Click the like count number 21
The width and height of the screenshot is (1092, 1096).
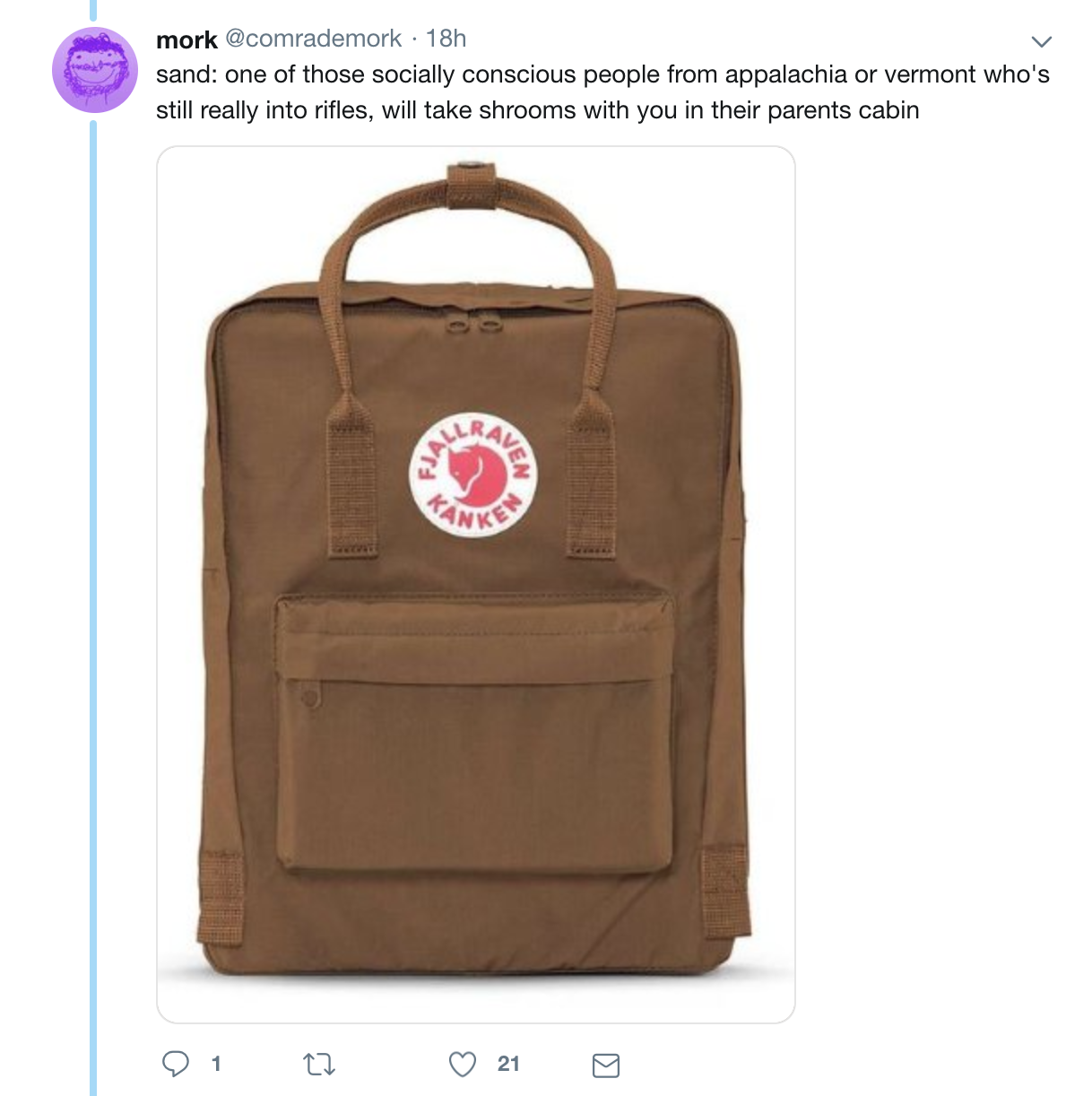[x=508, y=1065]
